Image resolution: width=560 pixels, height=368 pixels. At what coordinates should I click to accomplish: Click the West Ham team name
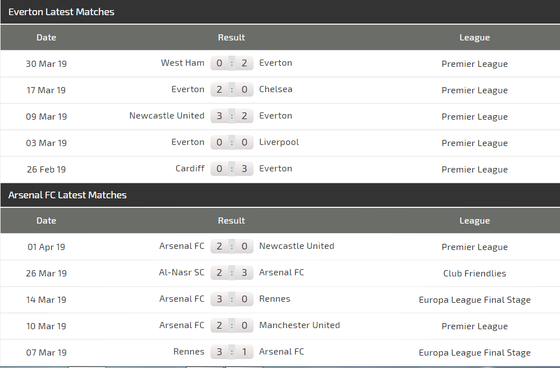182,63
